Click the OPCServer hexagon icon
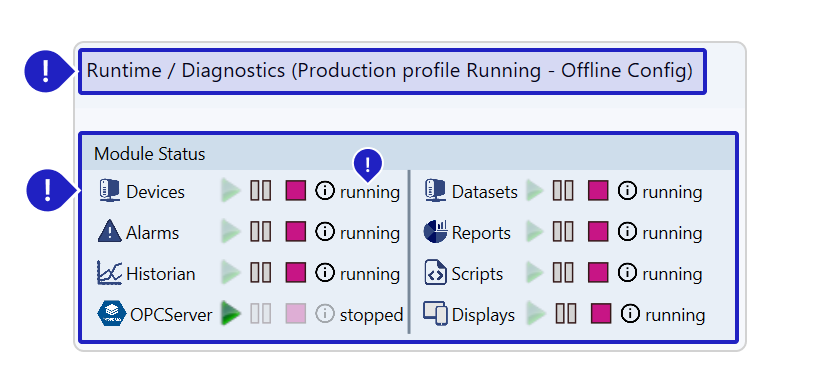Viewport: 825px width, 390px height. click(x=112, y=314)
